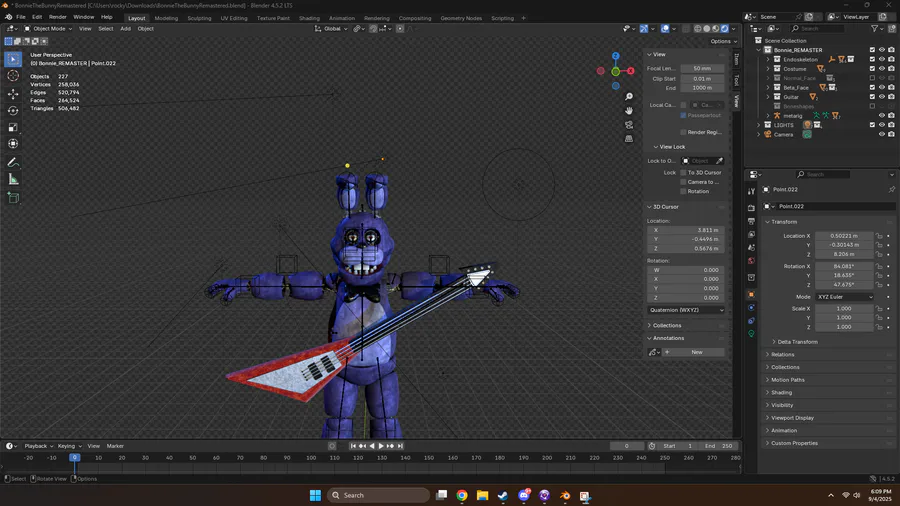Click the viewport pan hand icon
Image resolution: width=900 pixels, height=506 pixels.
point(629,111)
